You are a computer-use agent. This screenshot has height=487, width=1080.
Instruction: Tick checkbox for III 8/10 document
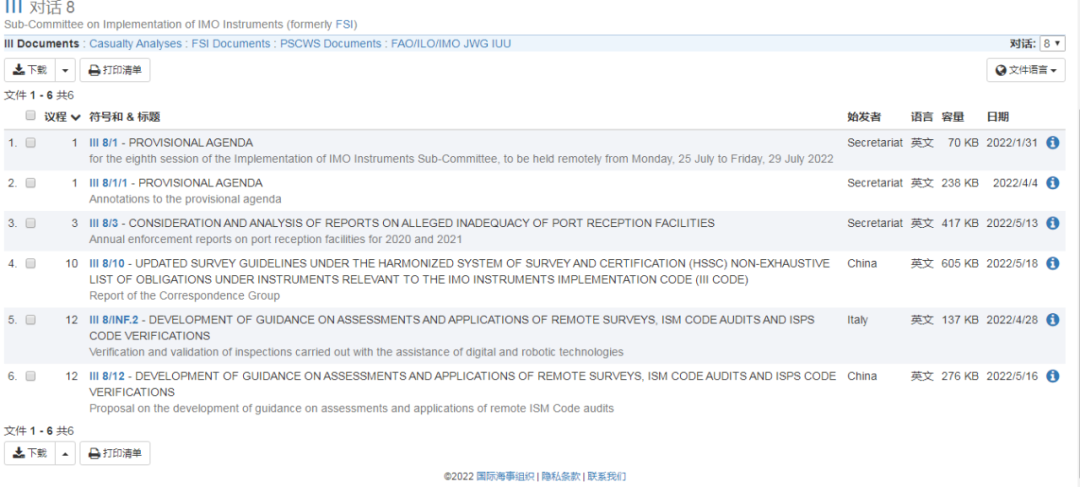(30, 263)
